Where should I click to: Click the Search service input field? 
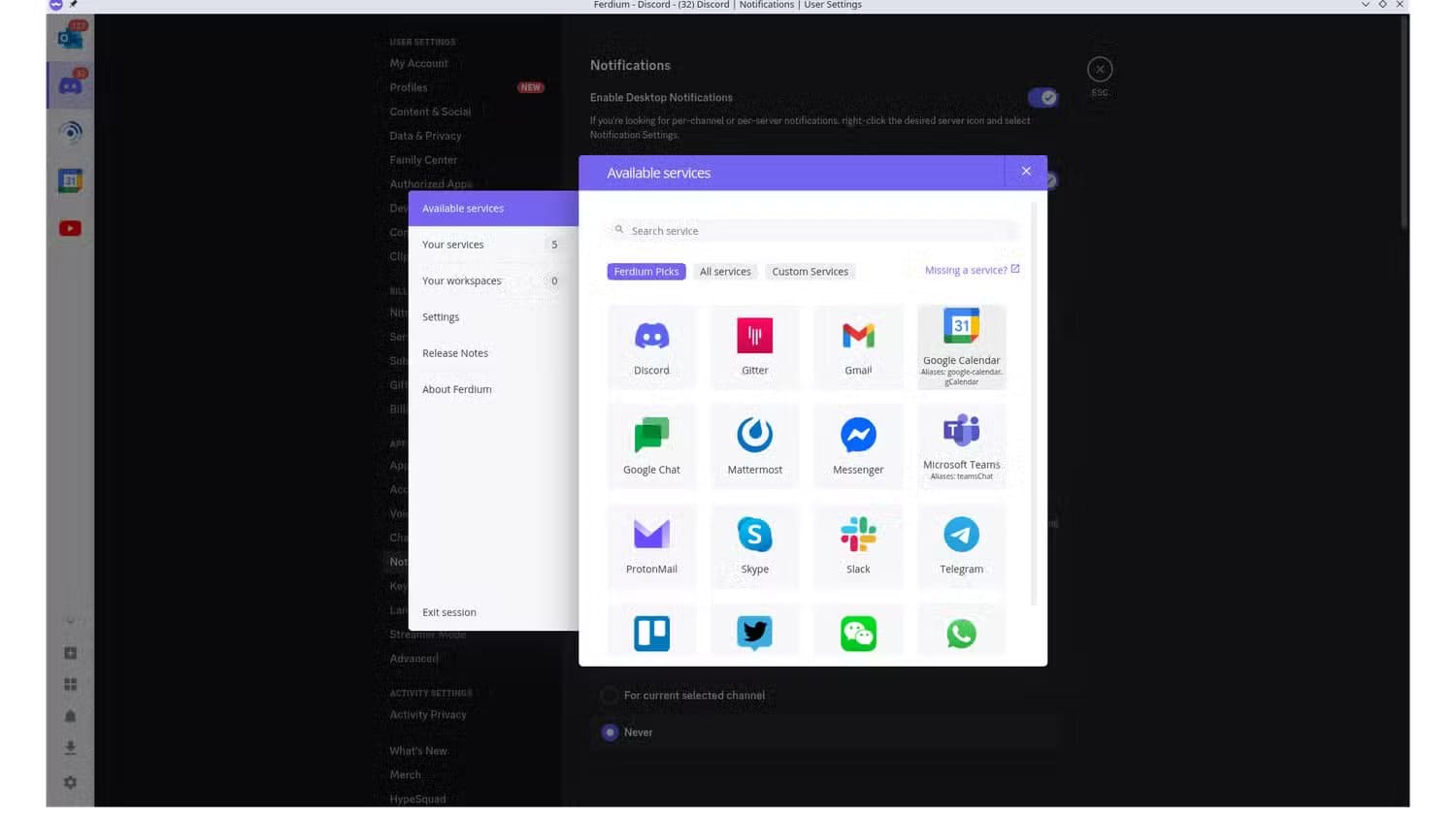(813, 231)
